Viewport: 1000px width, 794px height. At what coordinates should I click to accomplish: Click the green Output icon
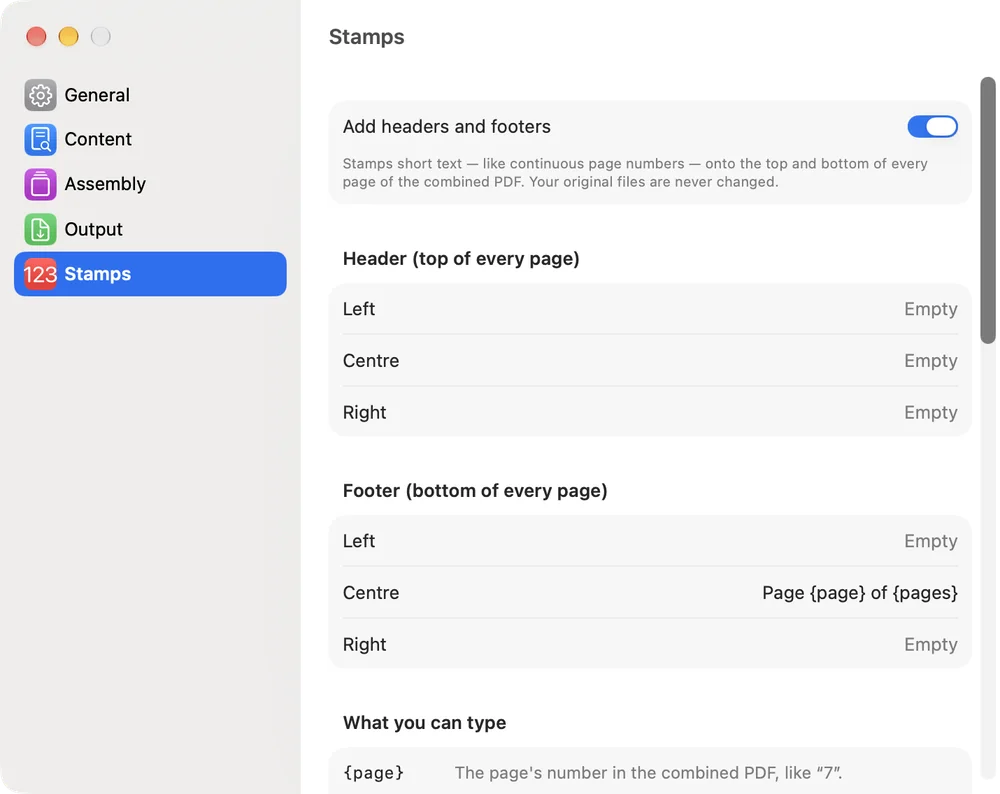click(x=40, y=229)
